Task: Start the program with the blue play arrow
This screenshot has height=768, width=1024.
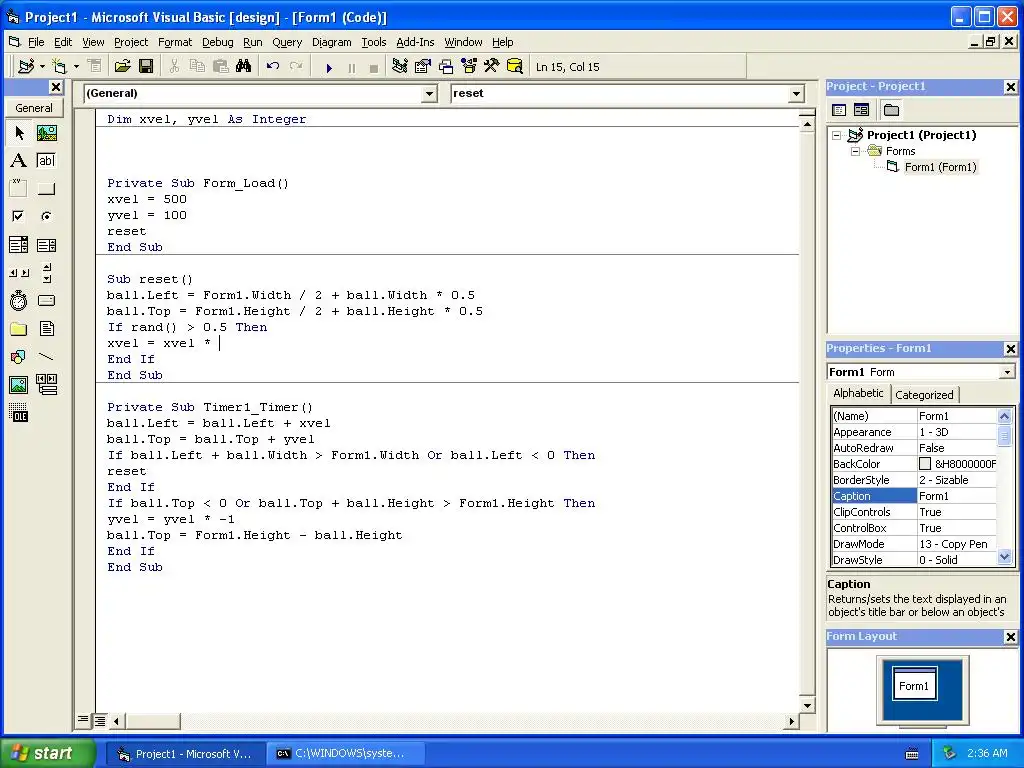Action: click(x=329, y=67)
